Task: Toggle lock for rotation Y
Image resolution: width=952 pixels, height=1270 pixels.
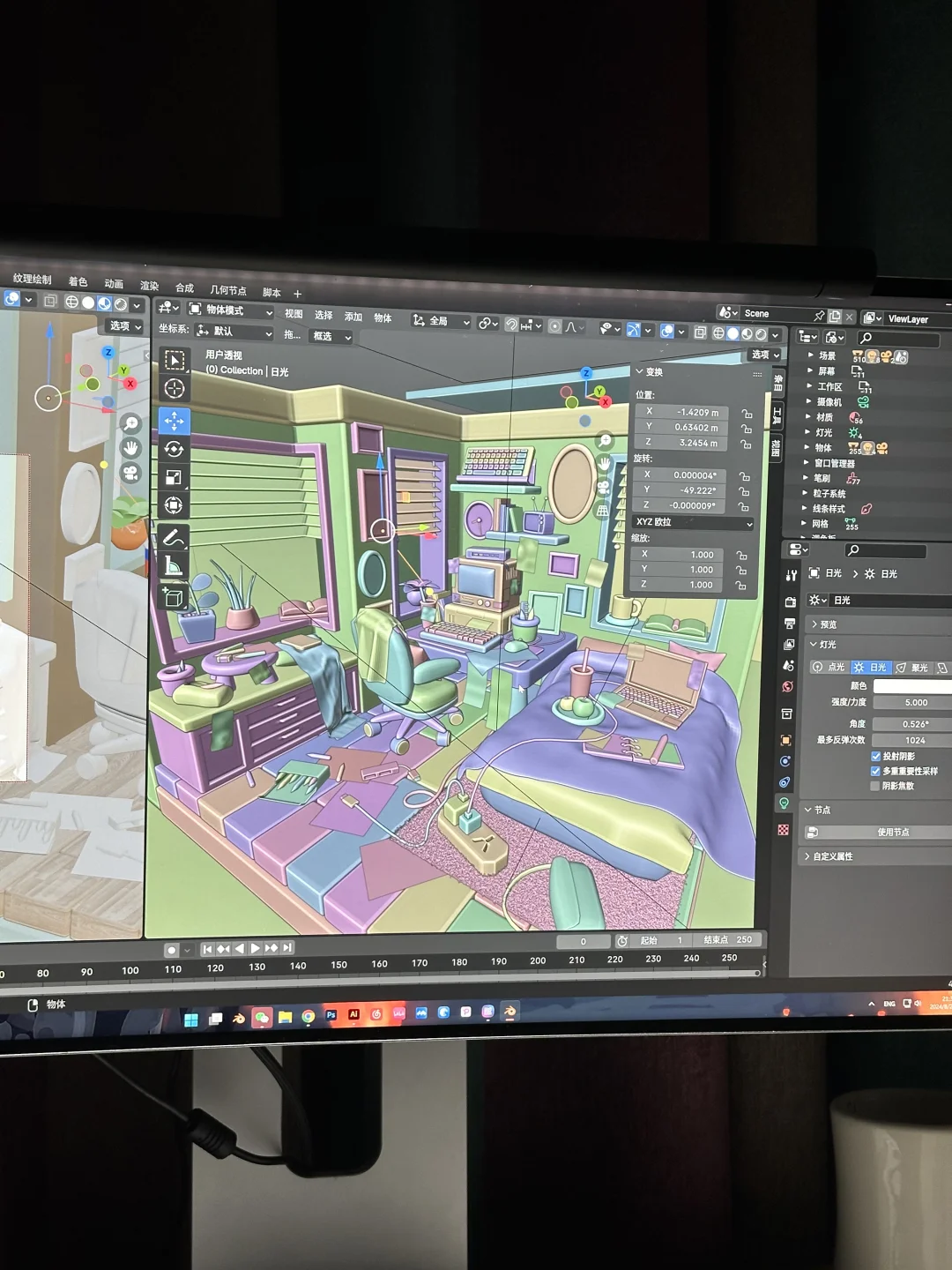Action: coord(745,491)
